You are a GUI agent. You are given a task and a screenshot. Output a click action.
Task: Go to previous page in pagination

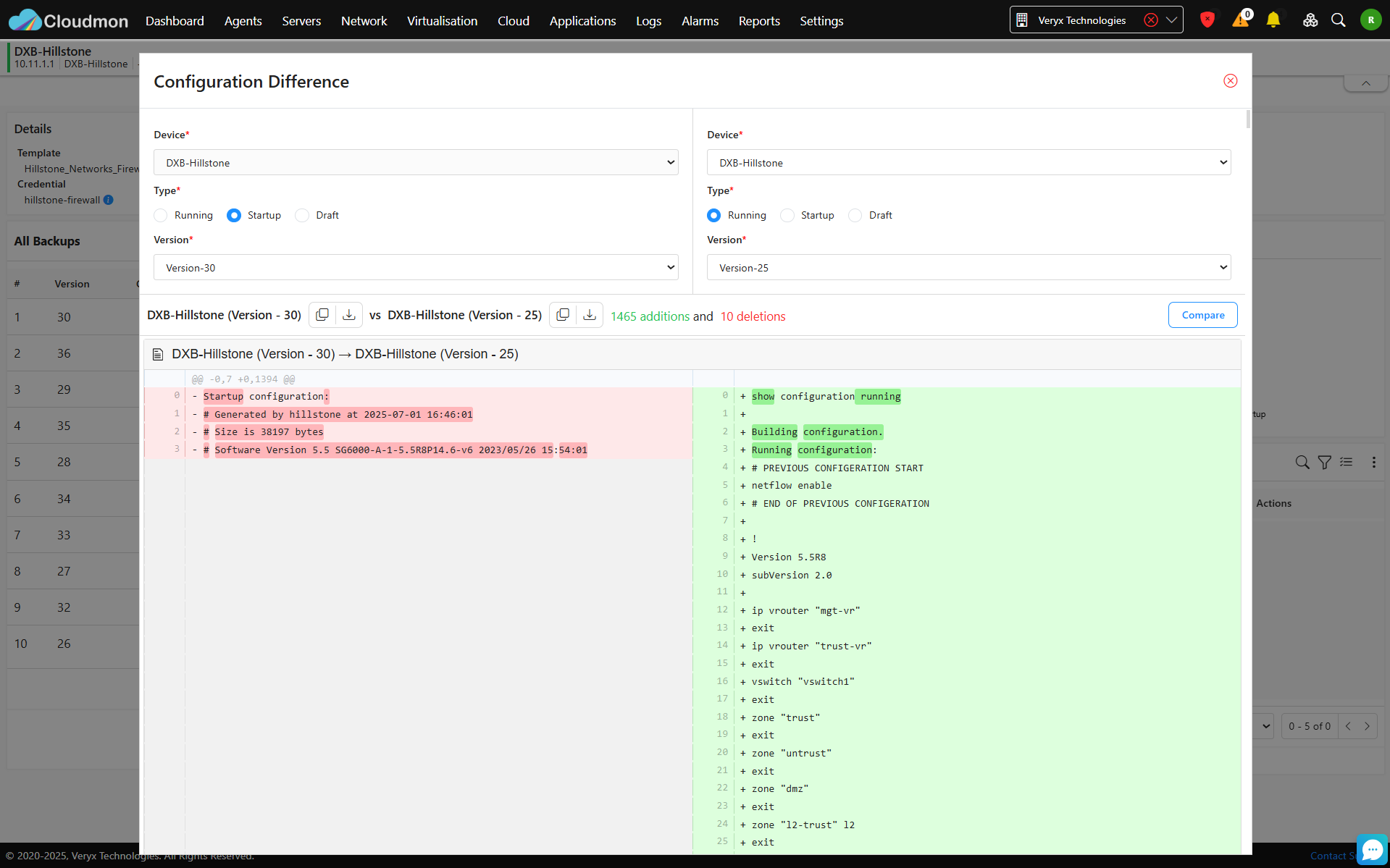pyautogui.click(x=1348, y=726)
